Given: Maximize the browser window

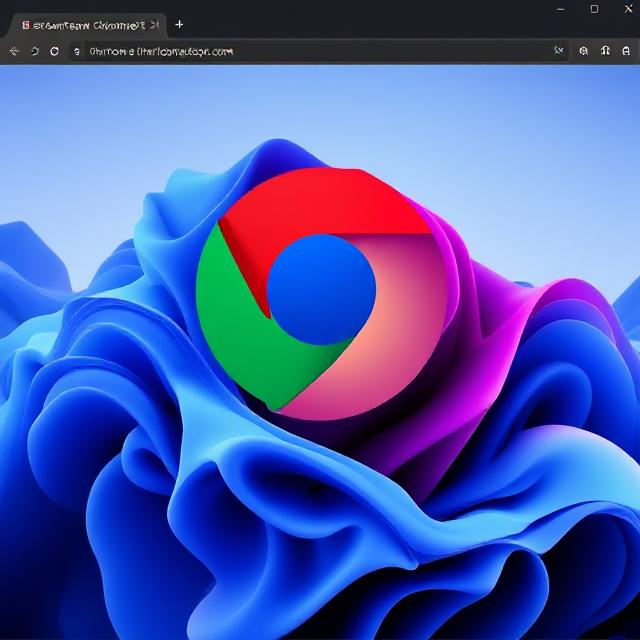Looking at the screenshot, I should (594, 9).
